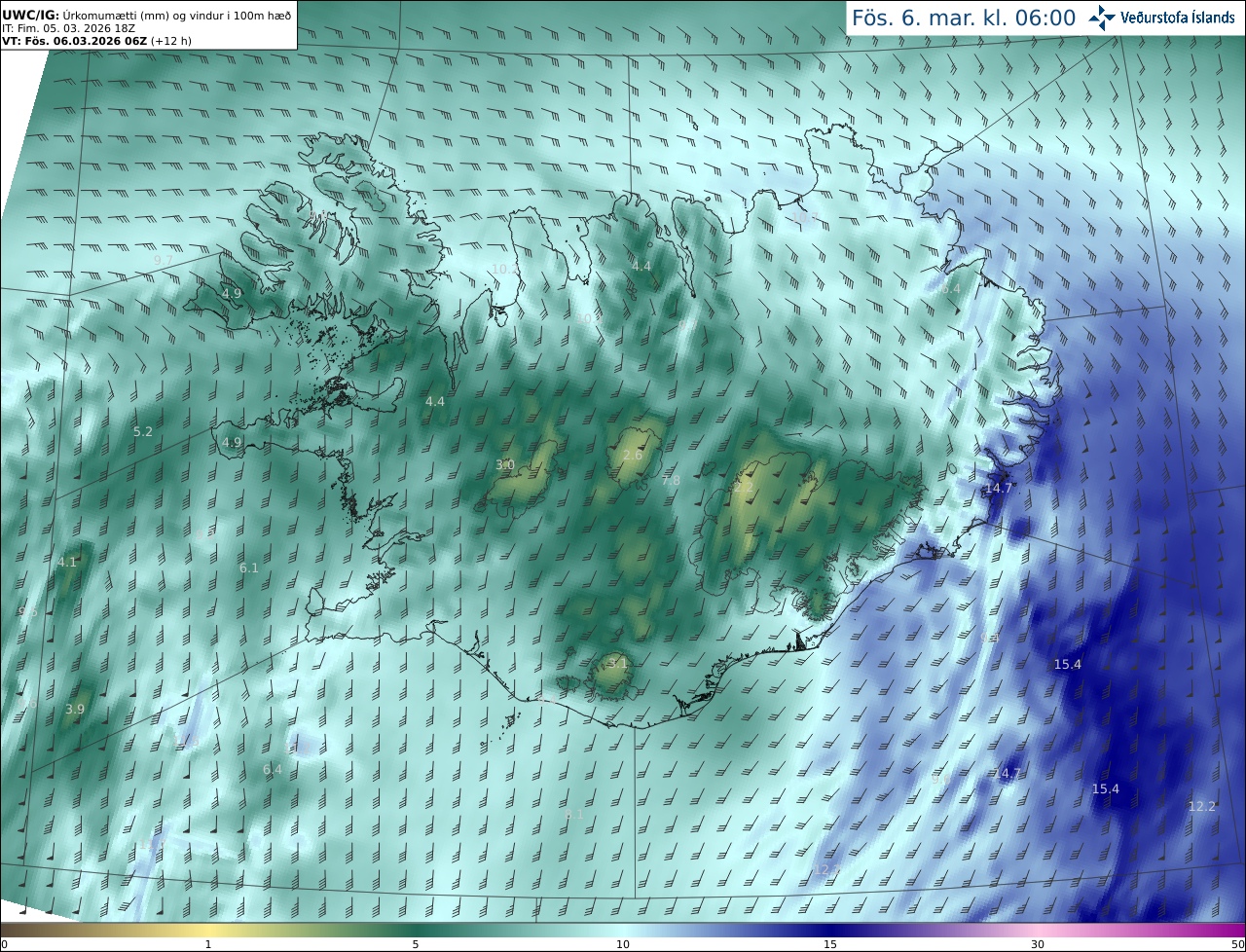This screenshot has height=952, width=1246.
Task: Click the map value '3.0'
Action: pos(505,465)
